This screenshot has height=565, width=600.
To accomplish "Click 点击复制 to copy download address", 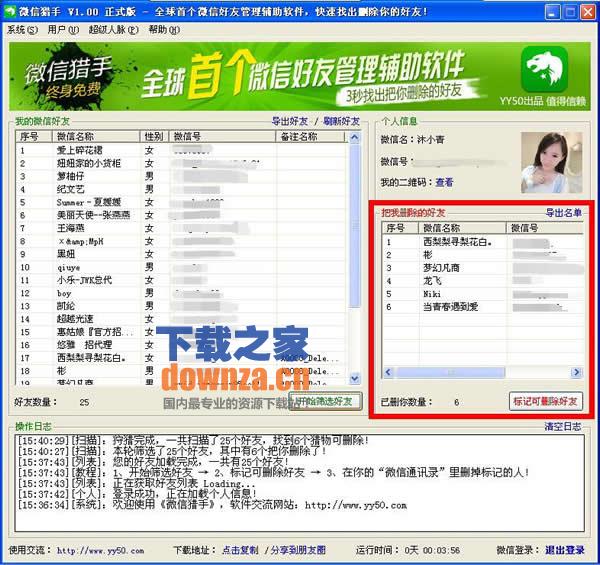I will point(240,550).
